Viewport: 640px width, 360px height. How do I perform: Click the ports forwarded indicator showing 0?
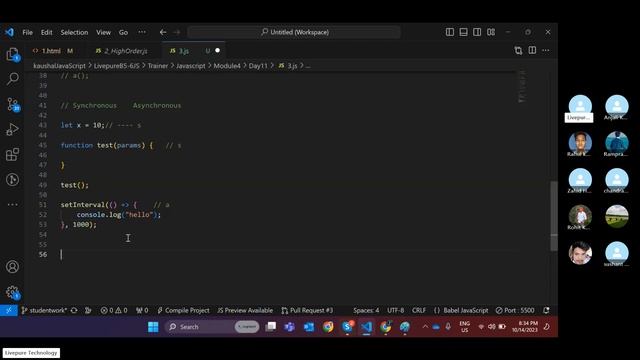click(x=142, y=311)
